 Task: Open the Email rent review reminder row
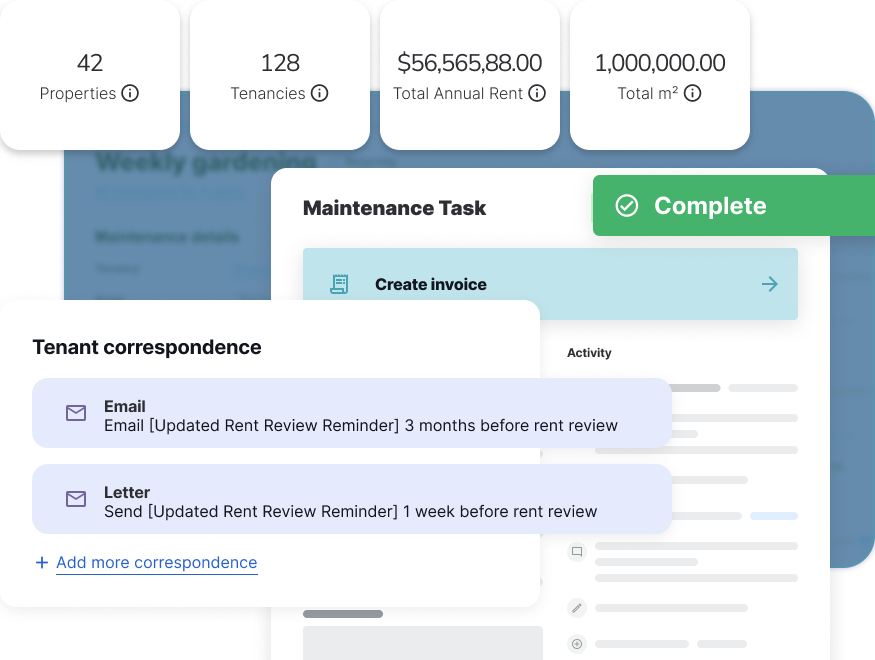[352, 413]
